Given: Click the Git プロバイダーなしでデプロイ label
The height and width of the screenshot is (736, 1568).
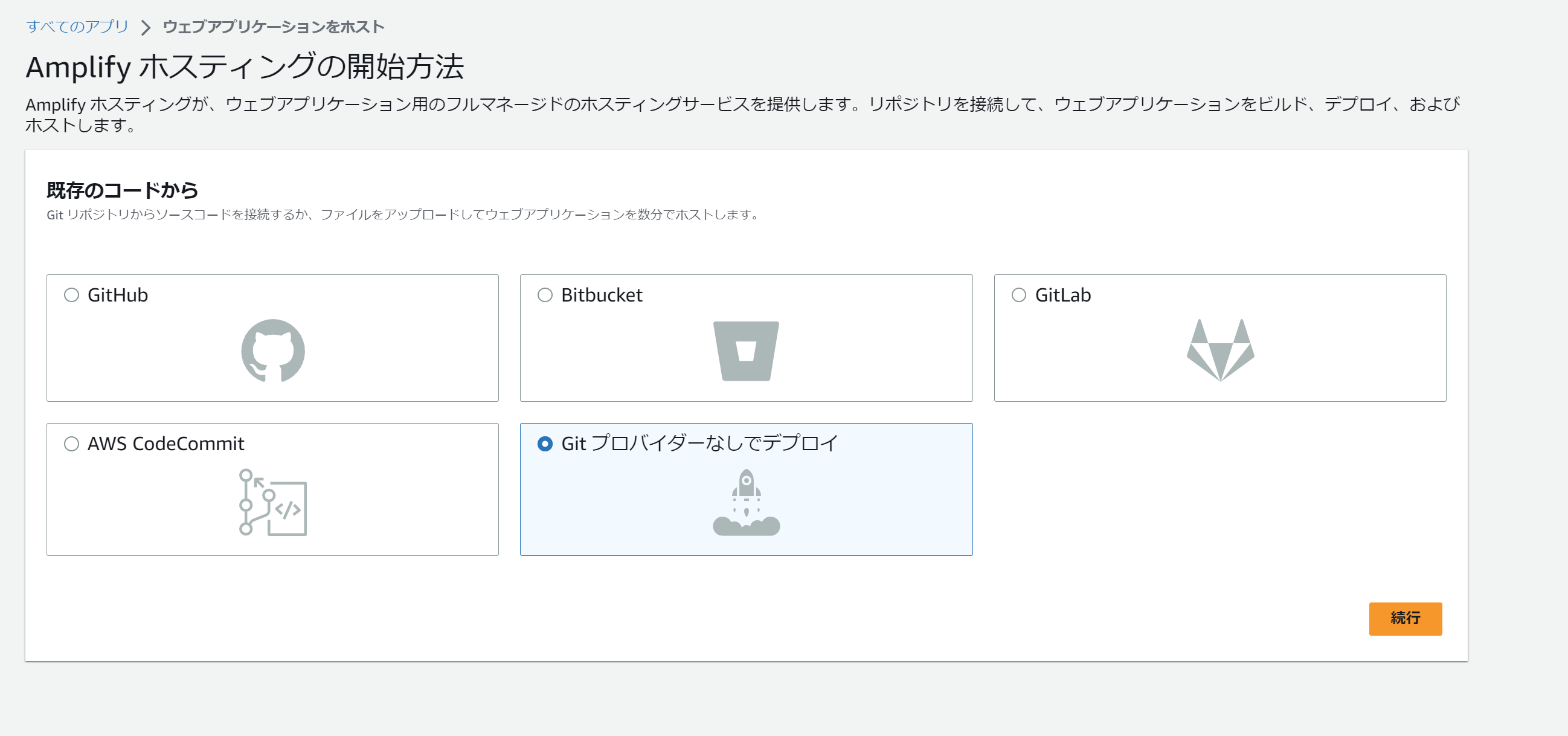Looking at the screenshot, I should (x=699, y=443).
